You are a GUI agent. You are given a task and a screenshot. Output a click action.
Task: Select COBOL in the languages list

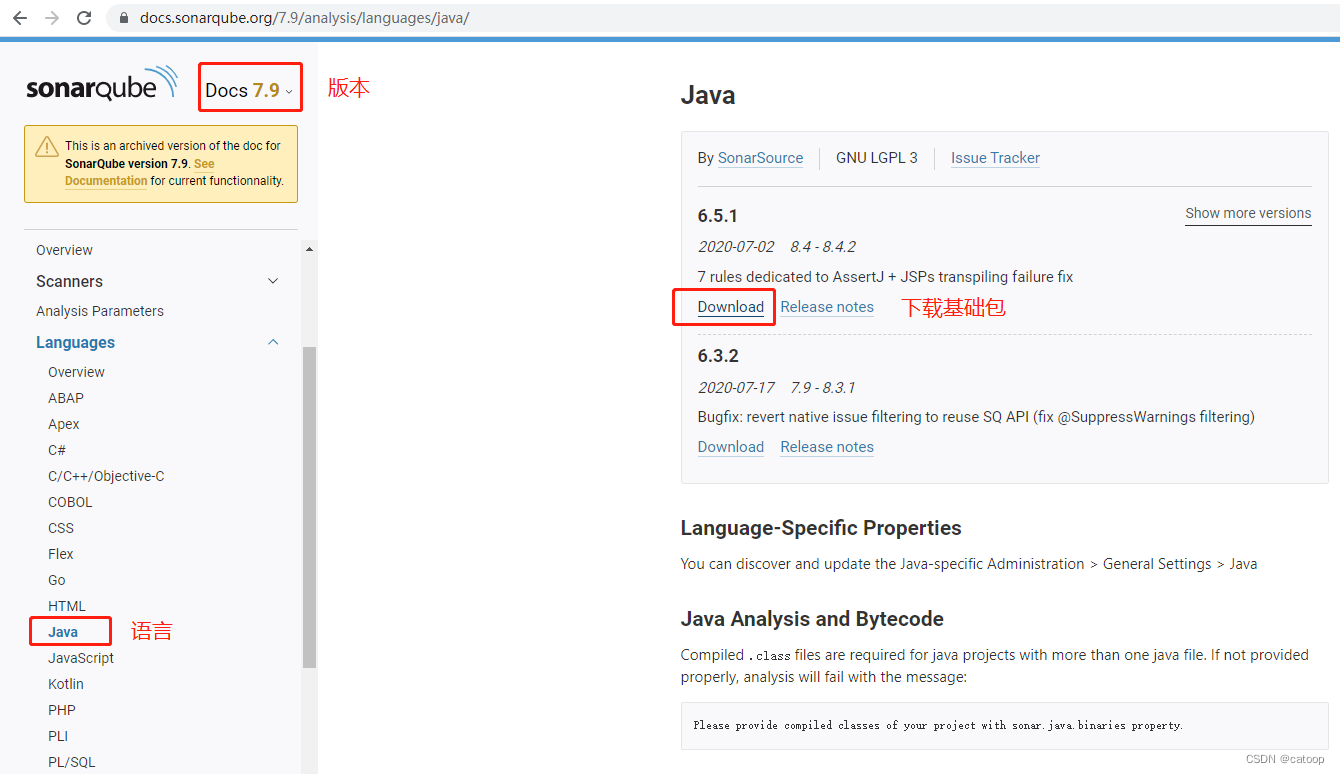coord(70,502)
